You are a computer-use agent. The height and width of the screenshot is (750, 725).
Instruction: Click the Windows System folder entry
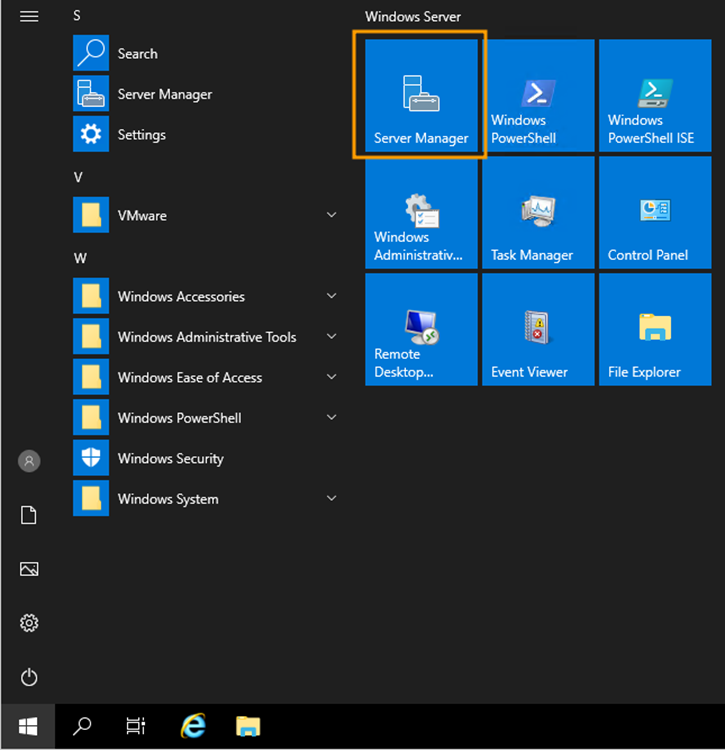coord(208,498)
